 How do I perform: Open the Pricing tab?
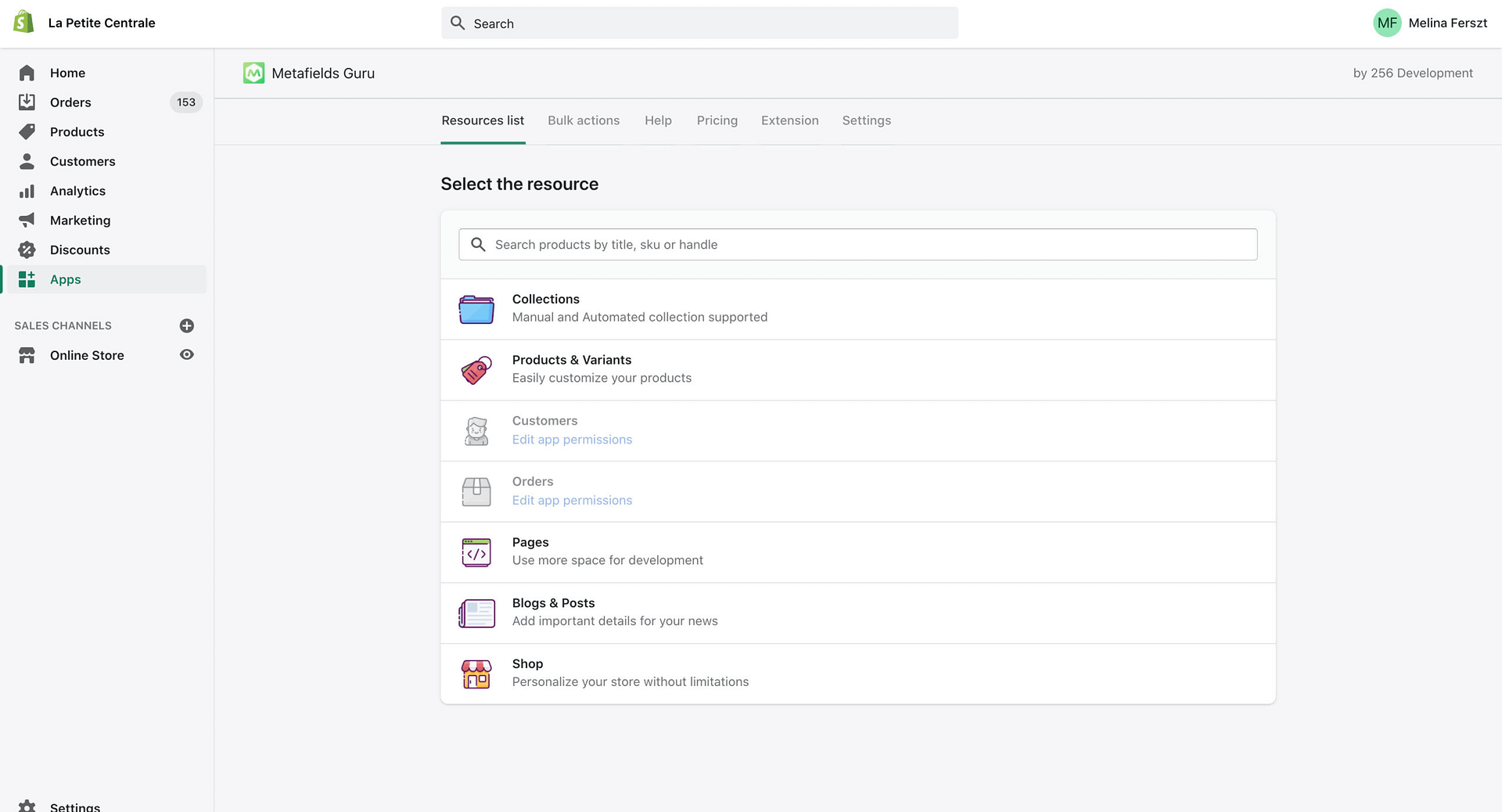[717, 120]
